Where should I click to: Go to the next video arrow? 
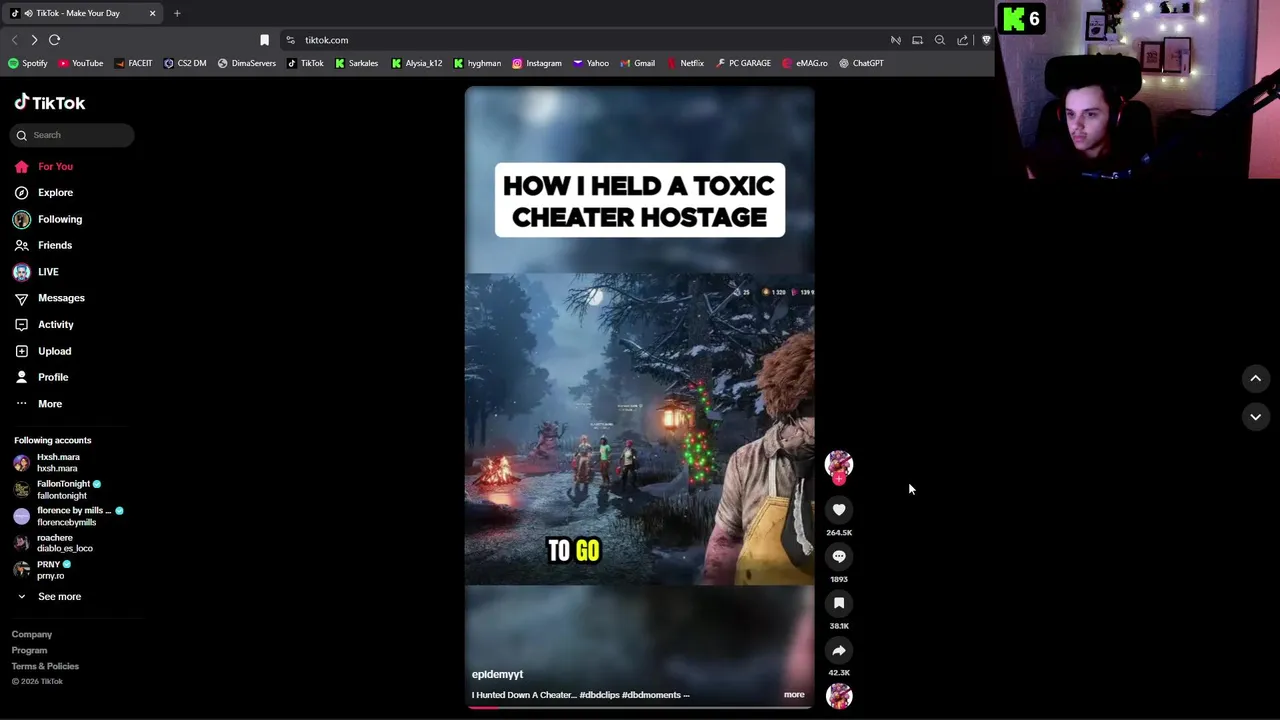(x=1255, y=416)
